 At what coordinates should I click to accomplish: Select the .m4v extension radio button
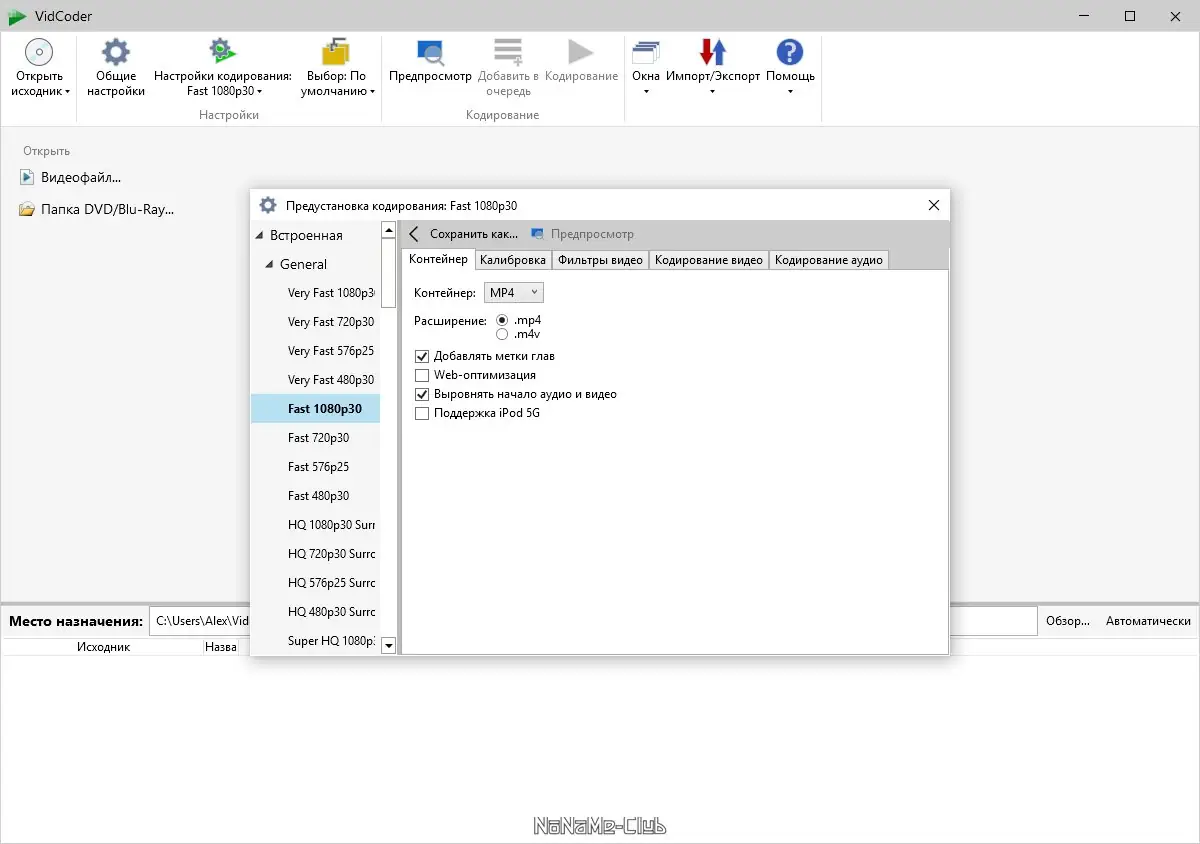[502, 334]
